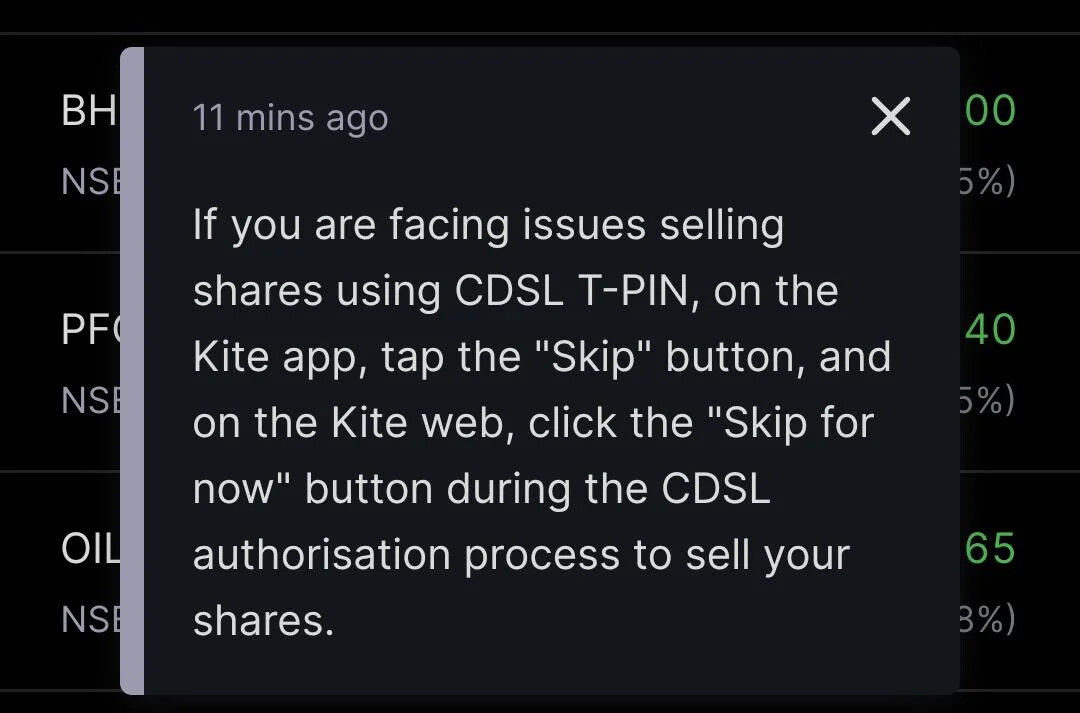Image resolution: width=1080 pixels, height=713 pixels.
Task: Tap the green price ending in 00
Action: tap(990, 110)
